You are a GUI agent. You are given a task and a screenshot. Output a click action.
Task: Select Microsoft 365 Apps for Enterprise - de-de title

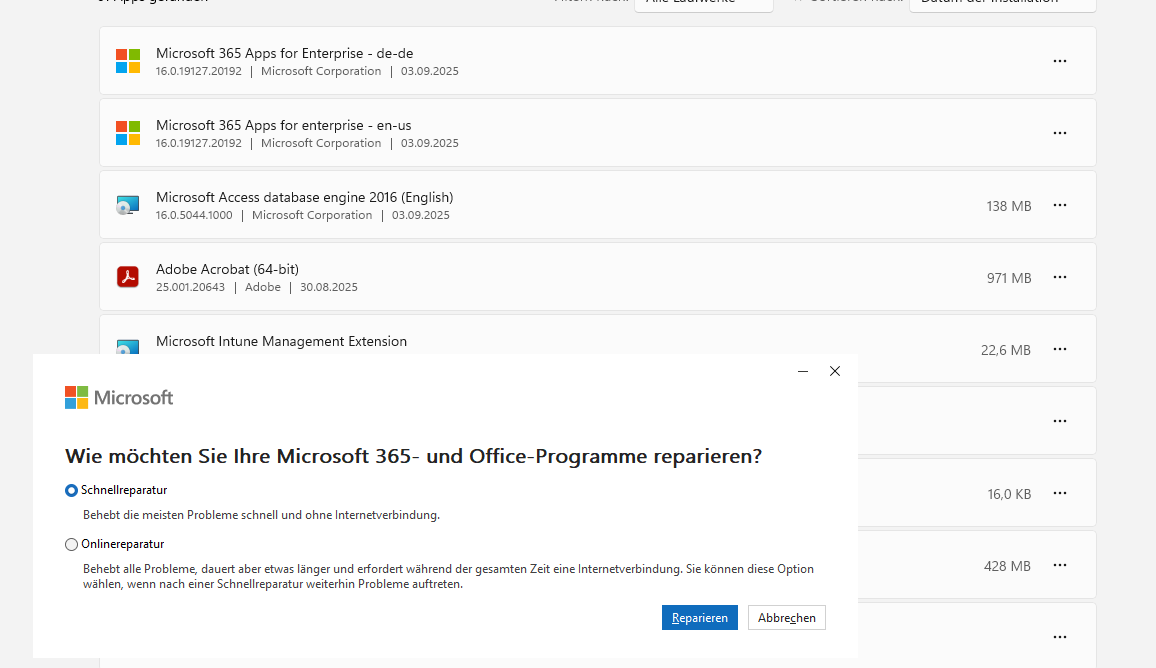[285, 53]
